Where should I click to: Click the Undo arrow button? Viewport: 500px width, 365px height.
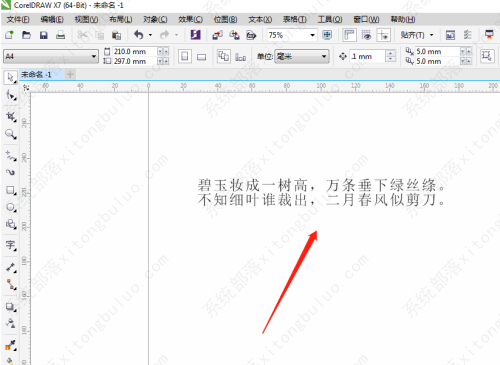pos(139,35)
